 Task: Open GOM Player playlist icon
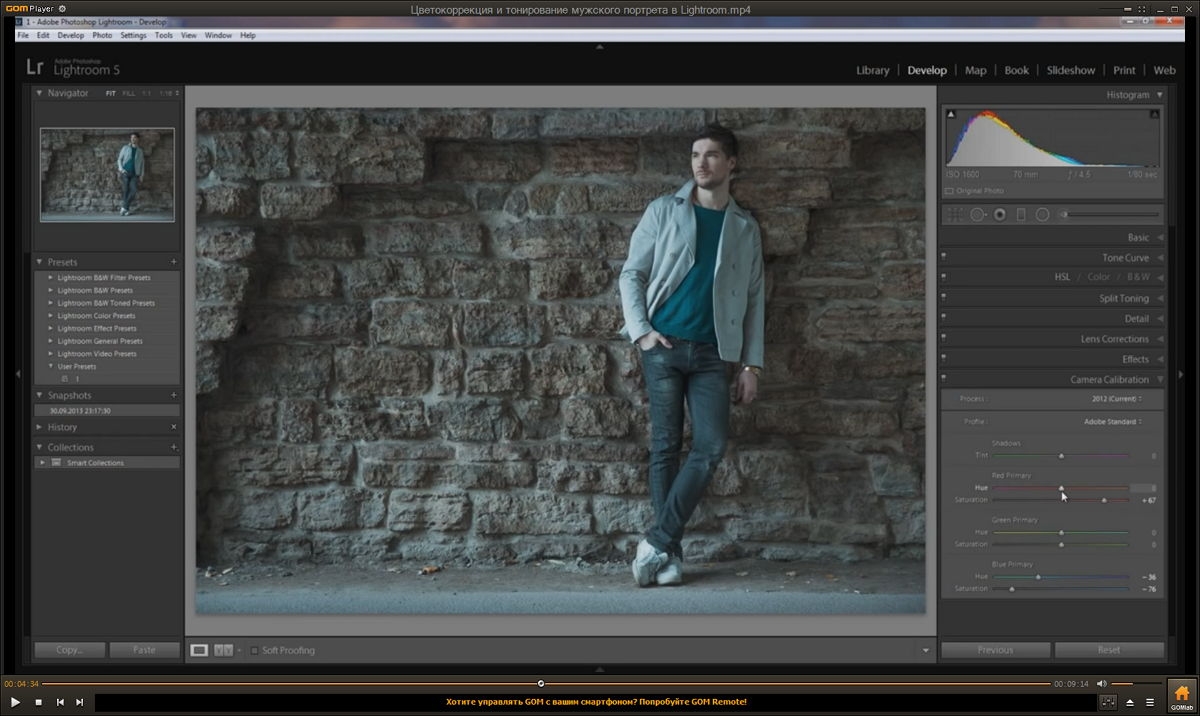point(1150,702)
